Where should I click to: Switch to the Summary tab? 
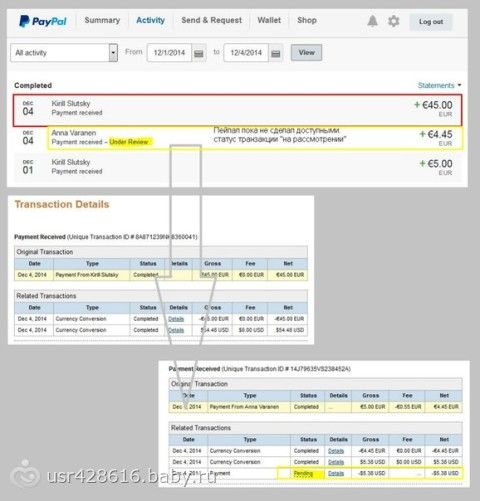click(102, 20)
